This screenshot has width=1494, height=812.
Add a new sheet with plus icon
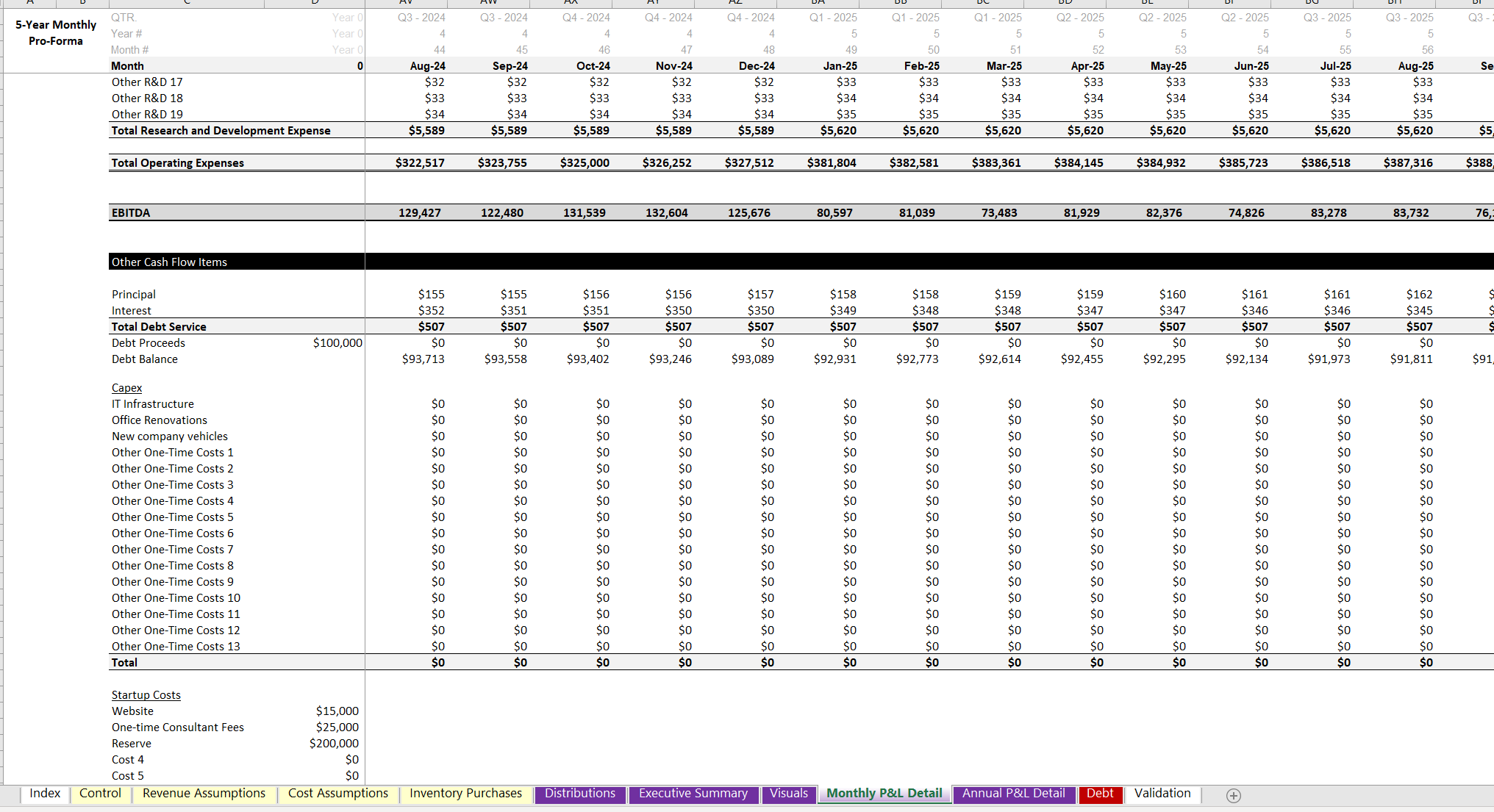(x=1234, y=795)
